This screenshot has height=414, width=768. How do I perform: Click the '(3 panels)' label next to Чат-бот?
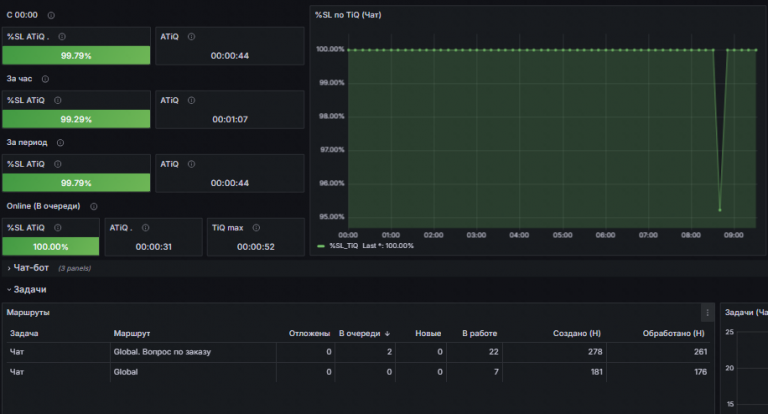click(74, 268)
